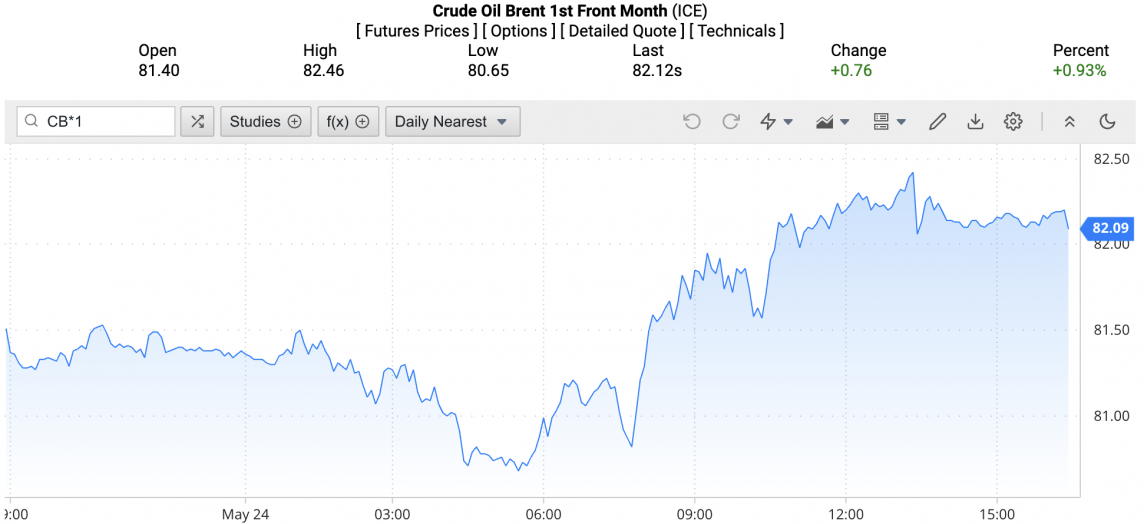Toggle dark mode moon icon
This screenshot has width=1144, height=524.
point(1107,122)
